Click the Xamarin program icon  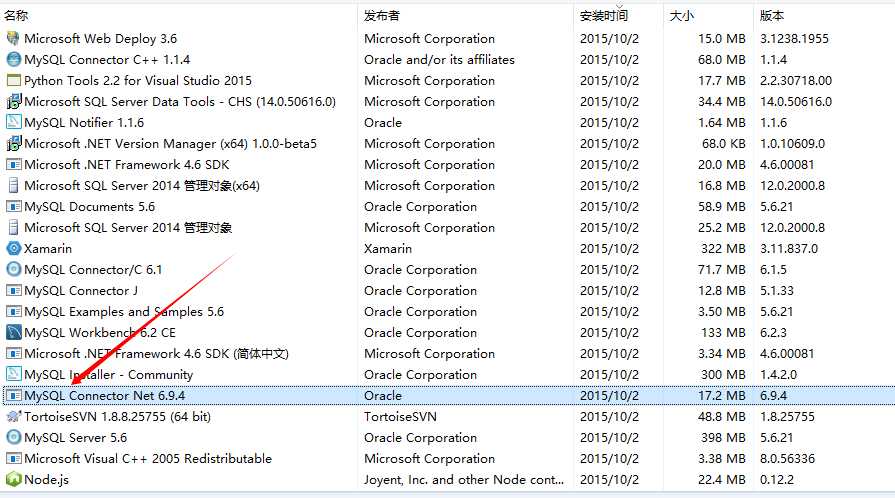click(x=13, y=248)
